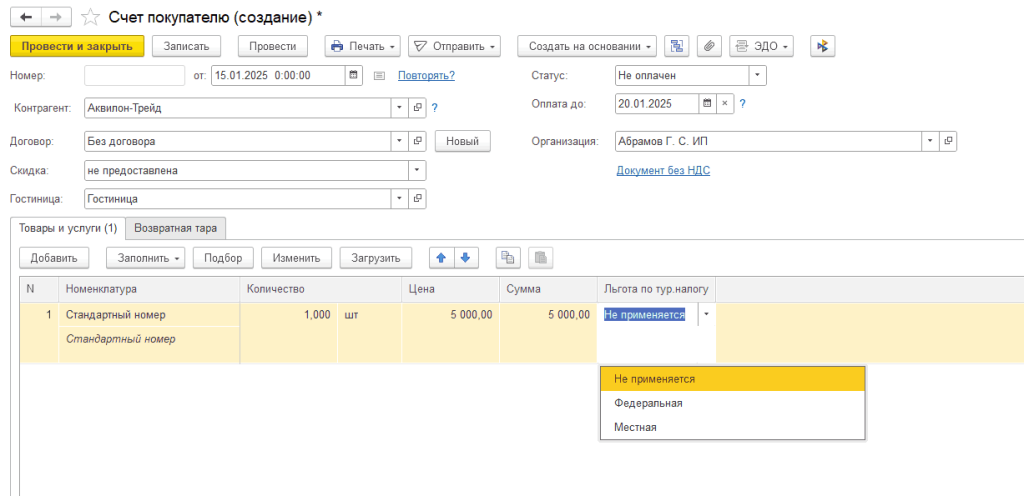Clear the Оплата до date with X button

726,103
